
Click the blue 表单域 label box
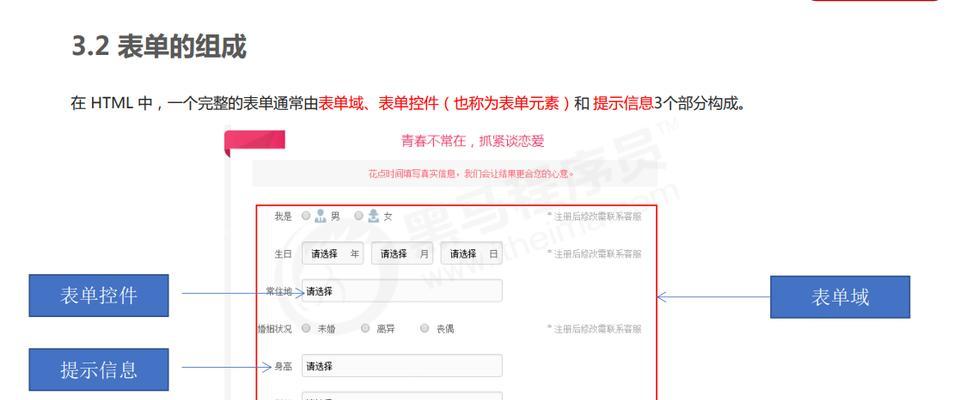pos(840,297)
